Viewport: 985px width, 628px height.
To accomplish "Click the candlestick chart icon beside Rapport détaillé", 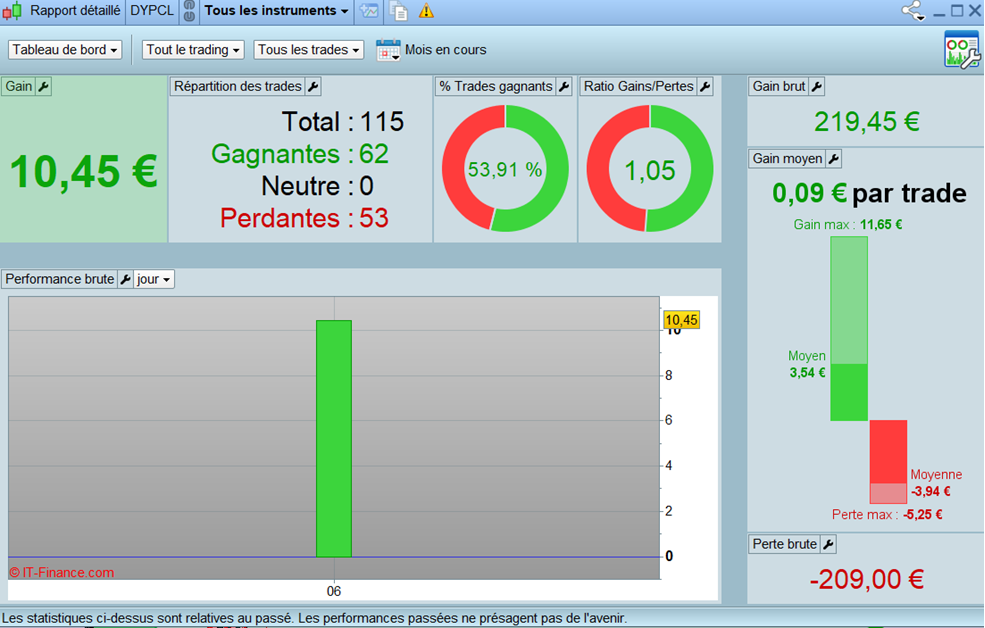I will coord(11,11).
